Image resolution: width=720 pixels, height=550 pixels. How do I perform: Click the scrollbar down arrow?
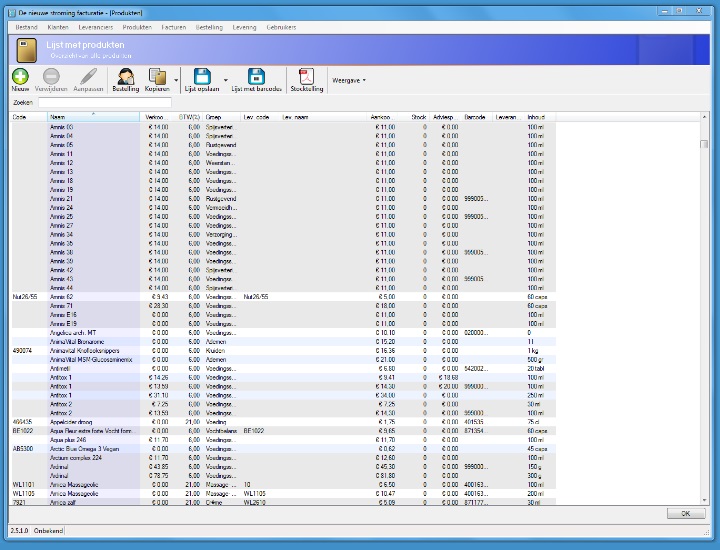coord(704,500)
